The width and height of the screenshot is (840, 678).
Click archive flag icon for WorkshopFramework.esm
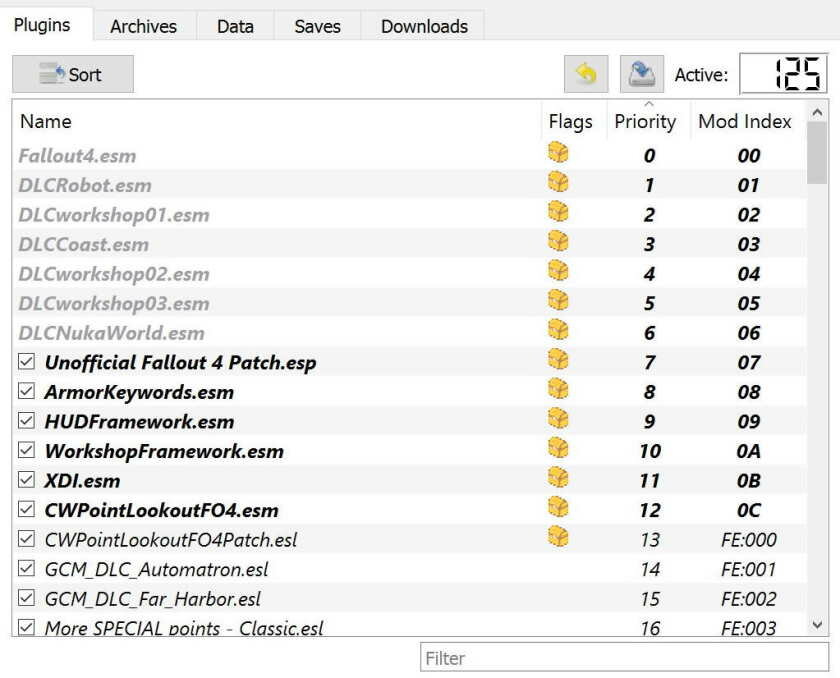(558, 448)
